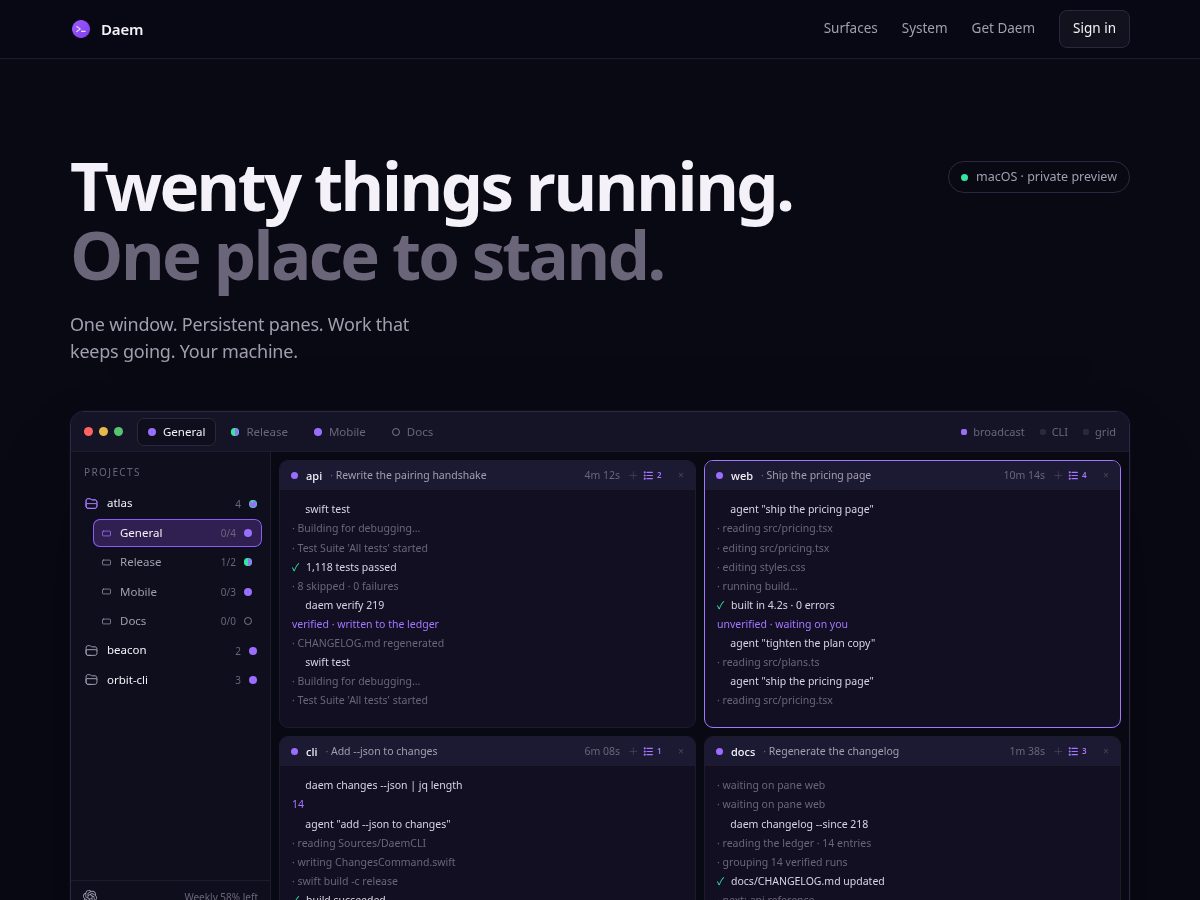Click the cli pane status dot
Screen dimensions: 1200x900
[x=295, y=752]
